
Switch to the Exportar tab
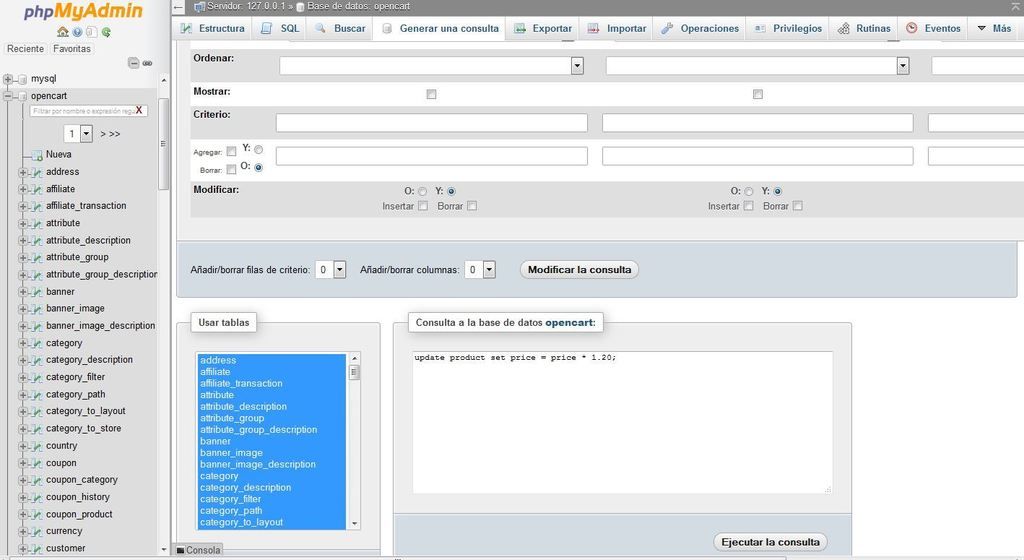pos(543,28)
